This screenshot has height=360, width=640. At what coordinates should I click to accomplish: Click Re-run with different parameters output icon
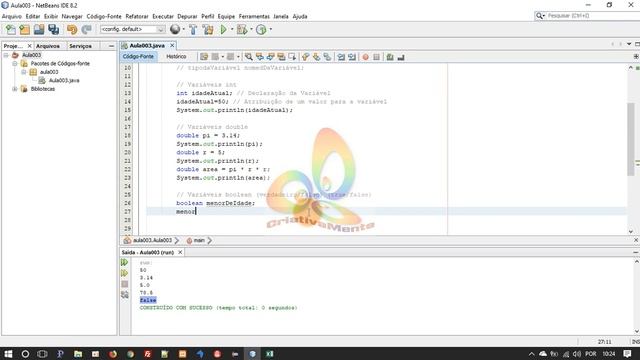click(124, 273)
